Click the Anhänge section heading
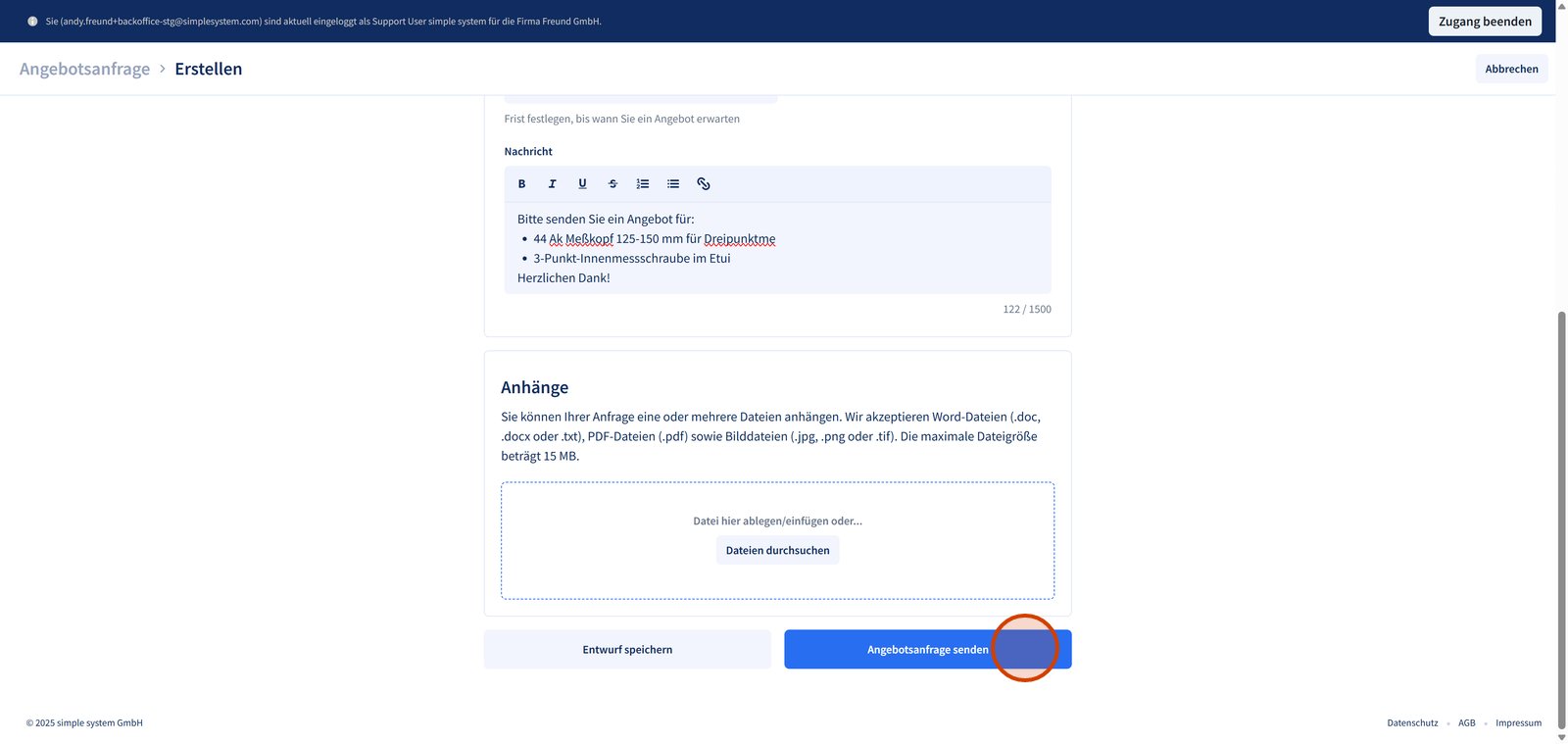The height and width of the screenshot is (744, 1568). click(534, 387)
